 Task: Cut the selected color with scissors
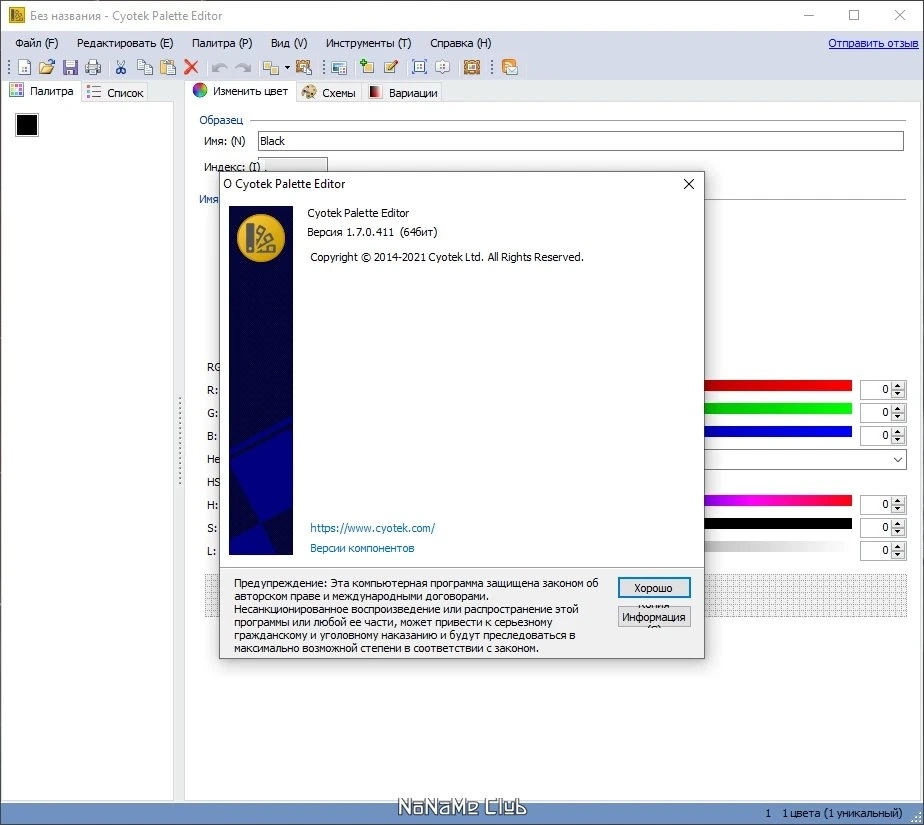pyautogui.click(x=121, y=67)
